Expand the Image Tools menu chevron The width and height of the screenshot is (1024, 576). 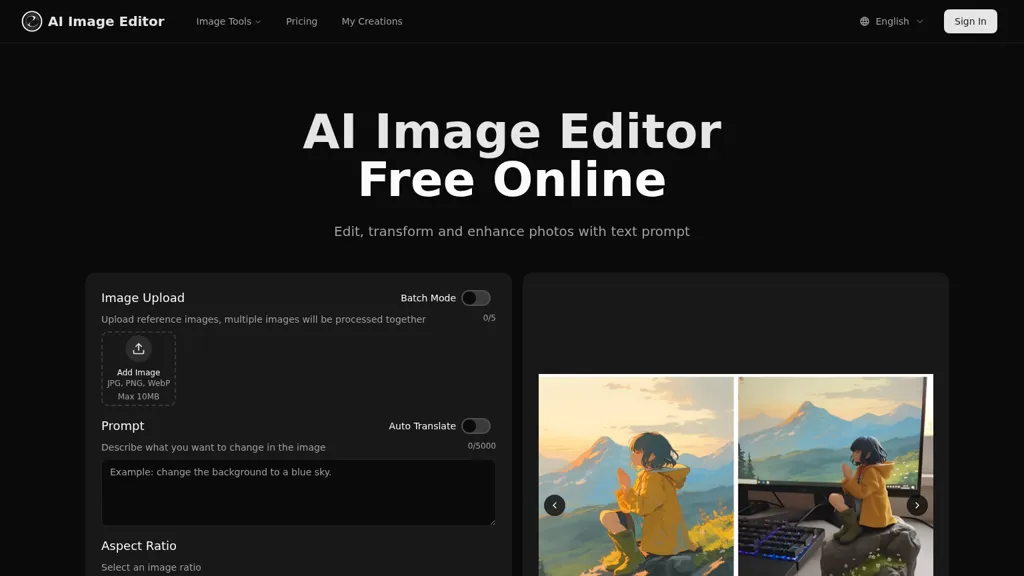pos(258,22)
